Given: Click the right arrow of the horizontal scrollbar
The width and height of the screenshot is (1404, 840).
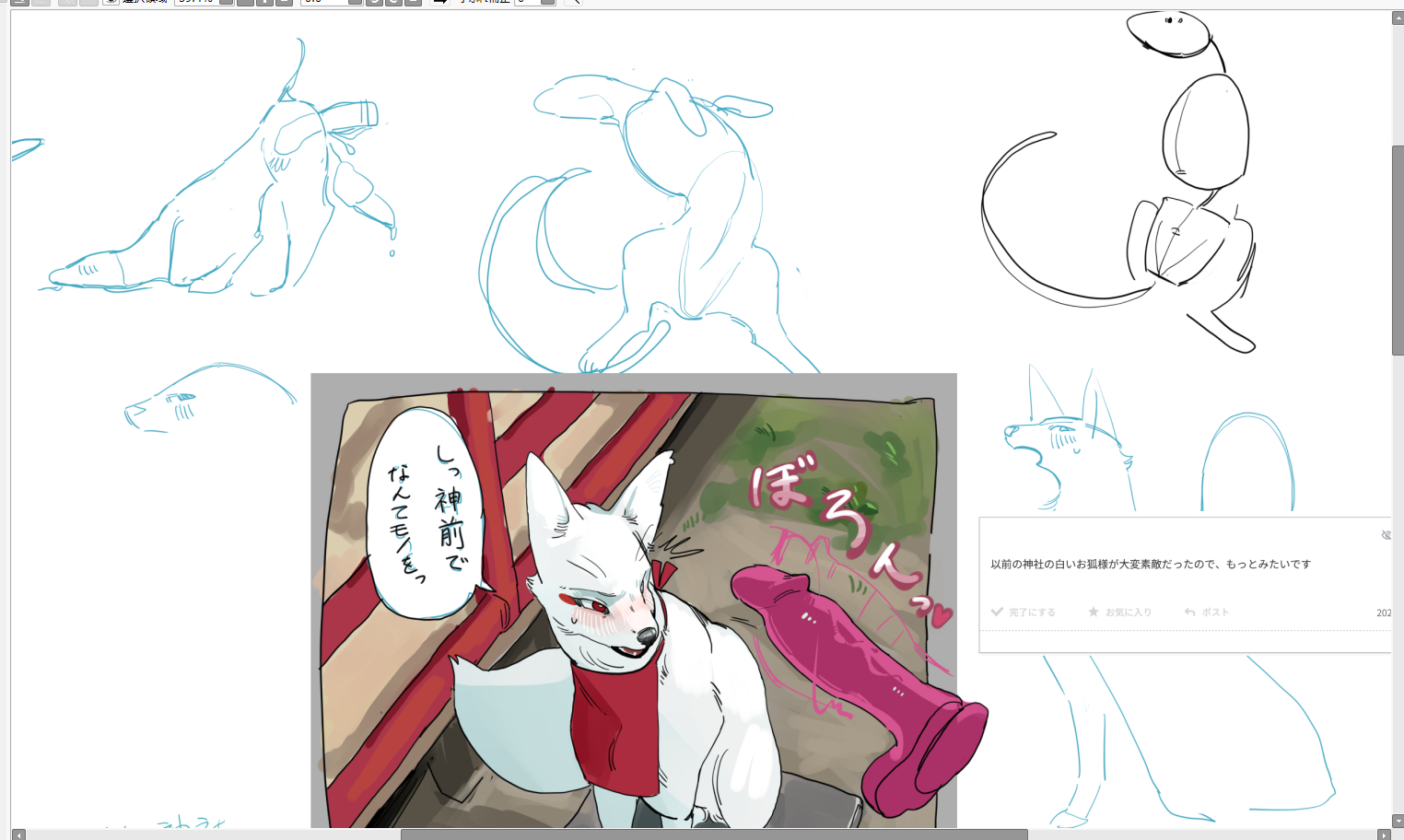Looking at the screenshot, I should 1383,834.
